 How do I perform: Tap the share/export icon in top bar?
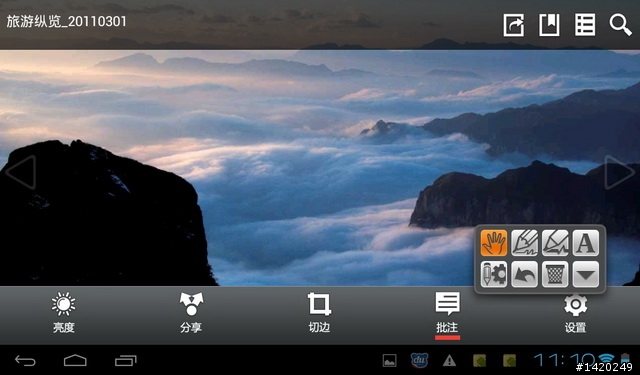(x=513, y=25)
